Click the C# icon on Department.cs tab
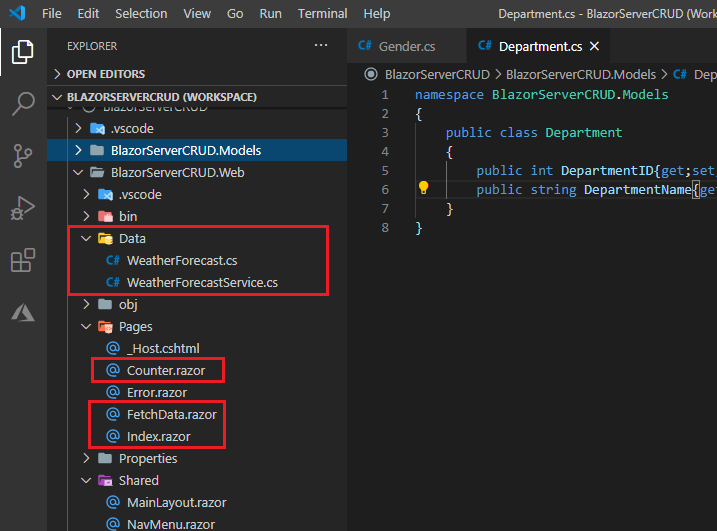This screenshot has height=531, width=717. [x=484, y=46]
